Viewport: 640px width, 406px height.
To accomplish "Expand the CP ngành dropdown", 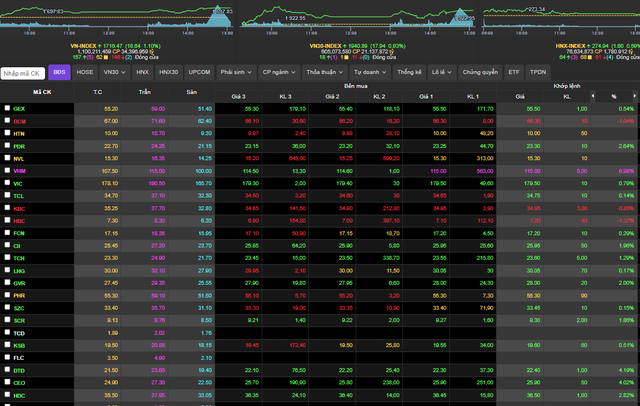I will [x=279, y=73].
